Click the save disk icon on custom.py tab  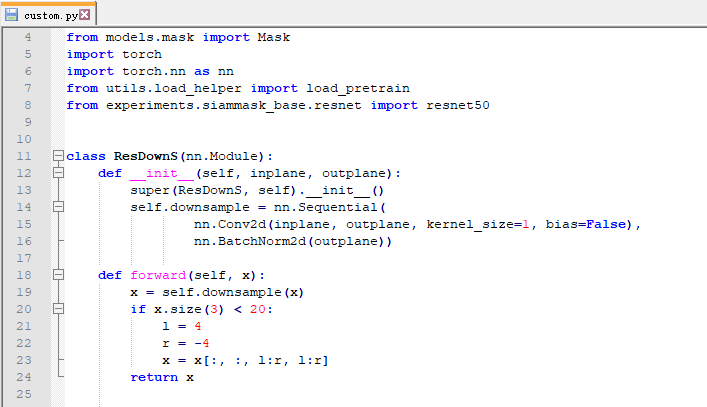pyautogui.click(x=11, y=15)
